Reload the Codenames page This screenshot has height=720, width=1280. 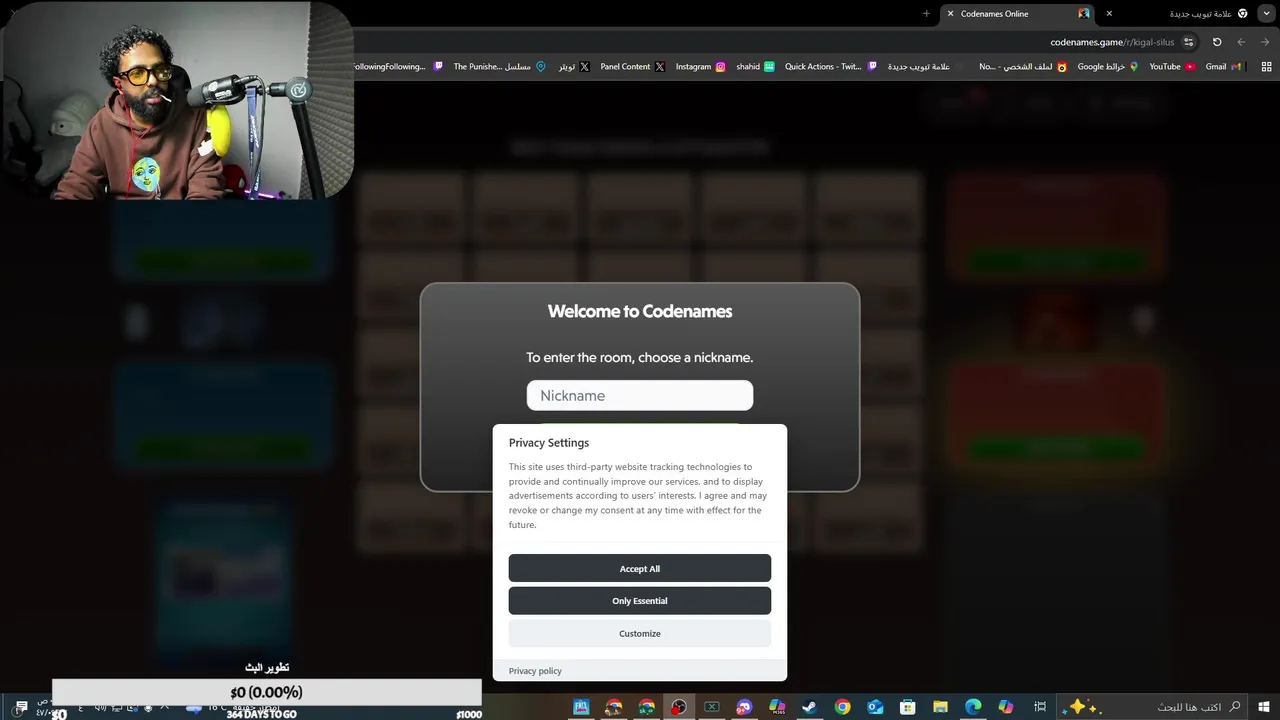1217,42
